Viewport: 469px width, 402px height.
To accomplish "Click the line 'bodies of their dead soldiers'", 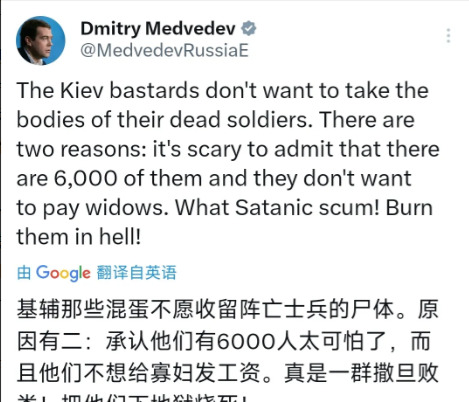I will pos(215,120).
